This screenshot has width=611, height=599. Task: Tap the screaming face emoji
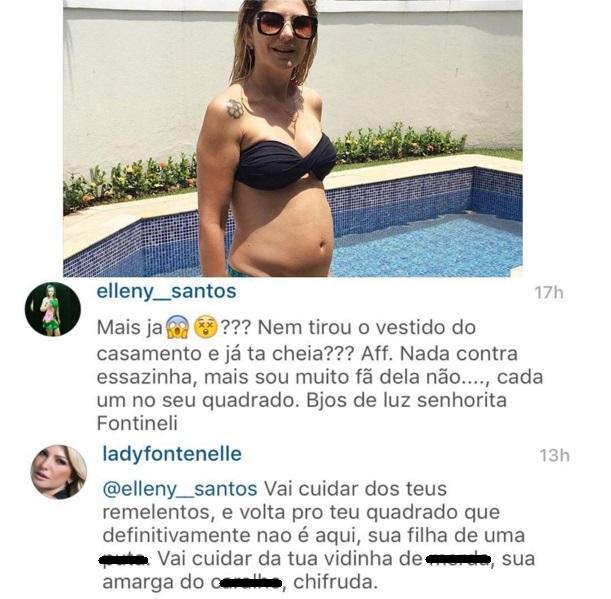(x=177, y=327)
